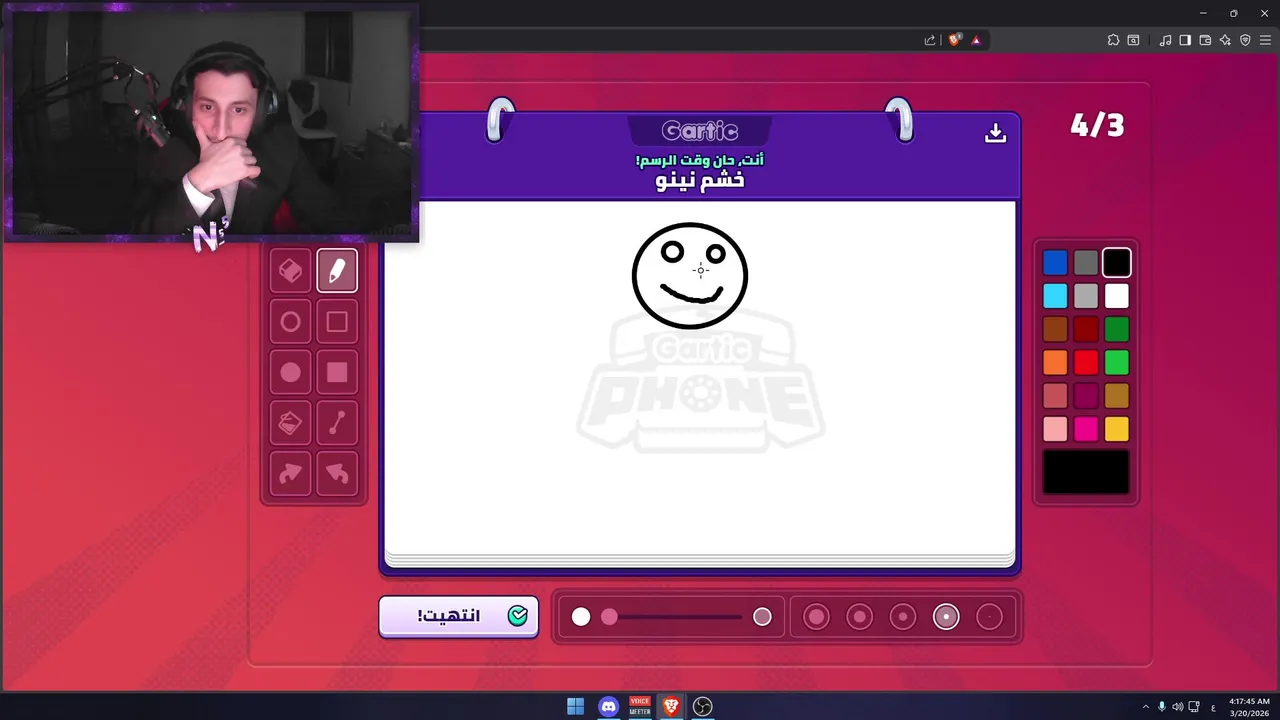Pick the blue color swatch
Image resolution: width=1280 pixels, height=720 pixels.
click(1055, 263)
